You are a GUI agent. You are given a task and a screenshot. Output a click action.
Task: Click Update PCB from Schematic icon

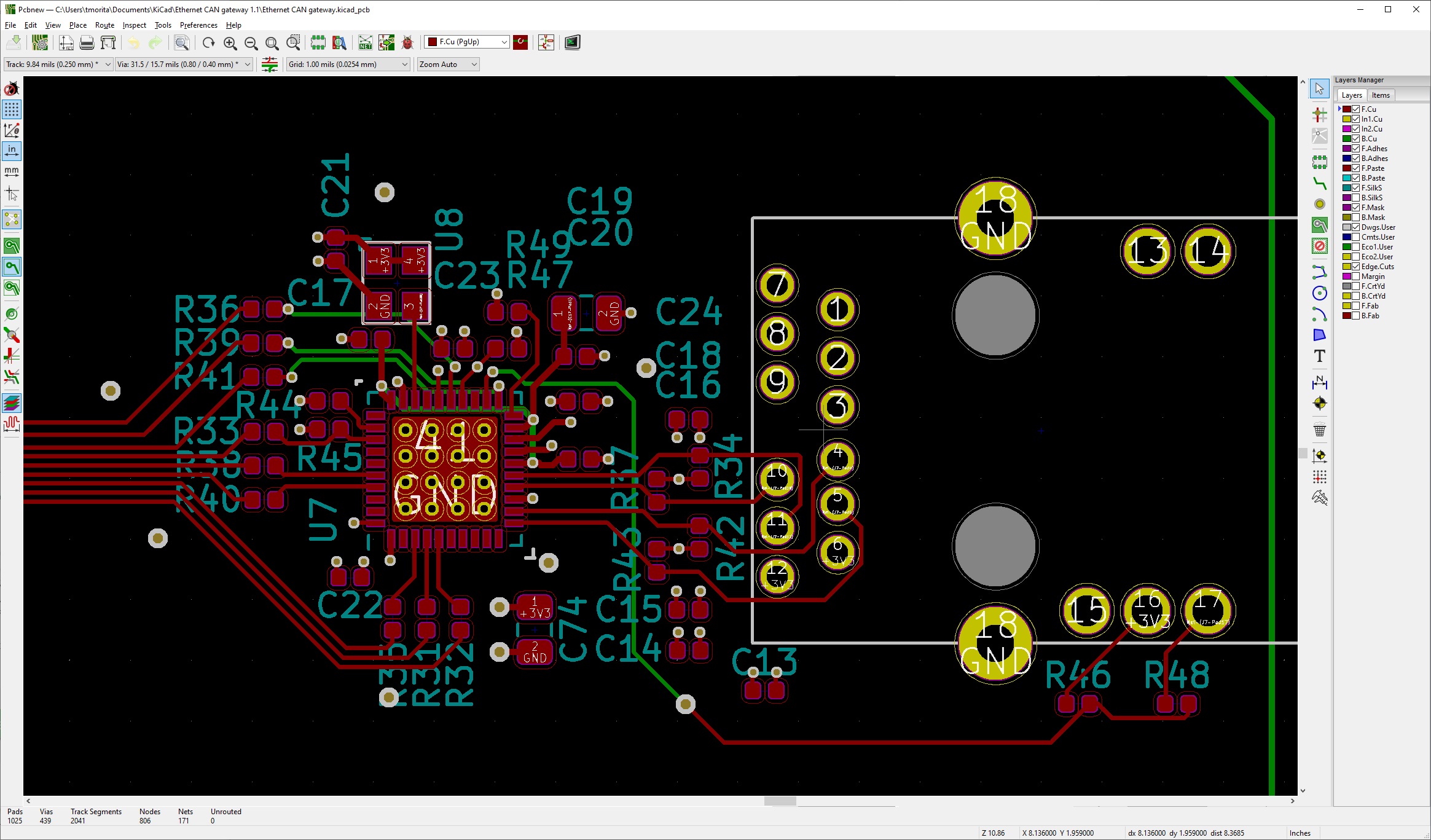[x=386, y=42]
